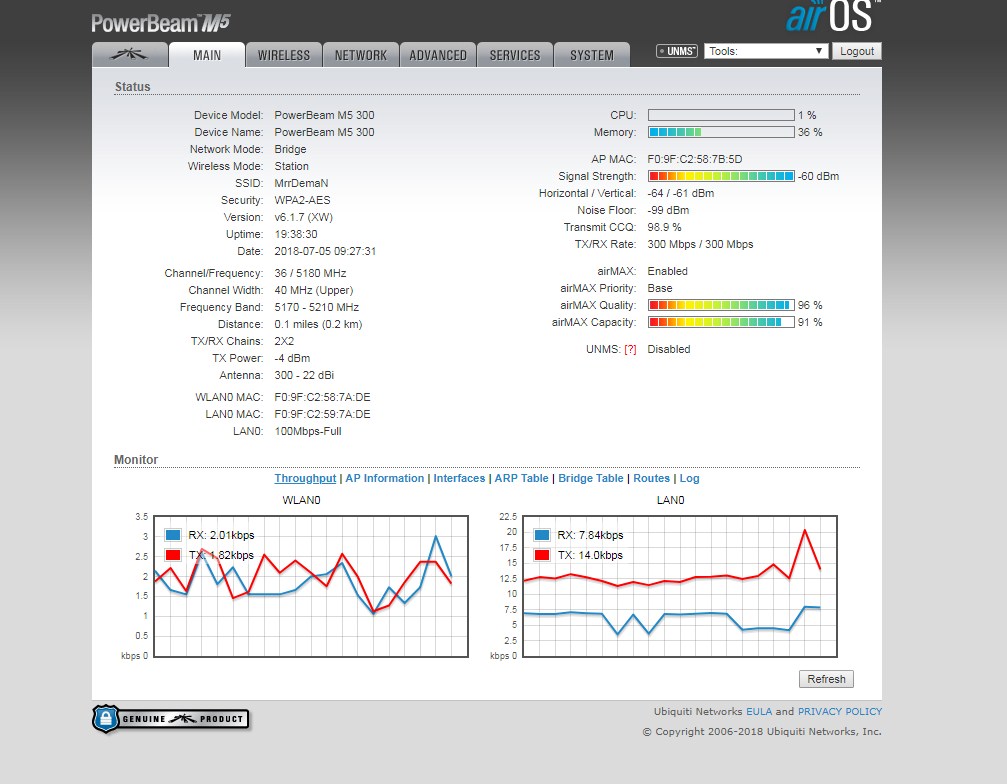Viewport: 1007px width, 784px height.
Task: Select the Channel Width value 40 MHz (Upper)
Action: pos(314,290)
